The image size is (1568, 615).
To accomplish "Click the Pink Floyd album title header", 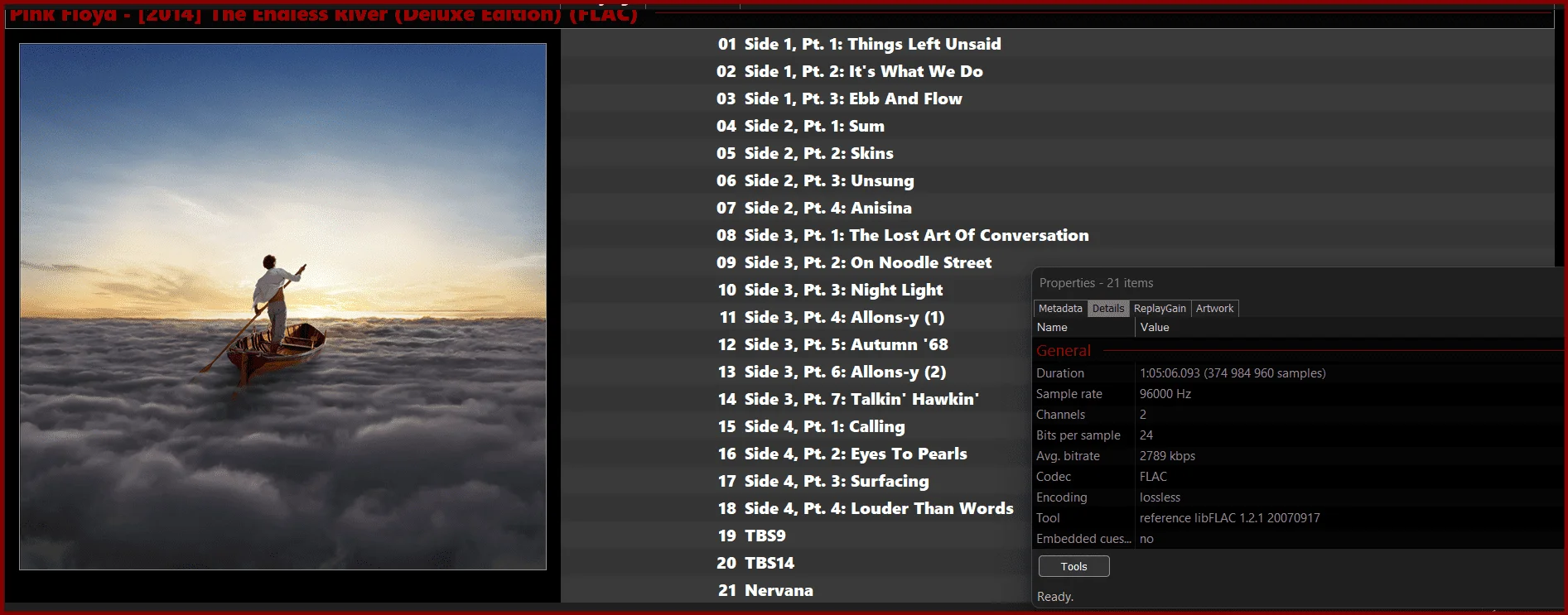I will [x=324, y=15].
